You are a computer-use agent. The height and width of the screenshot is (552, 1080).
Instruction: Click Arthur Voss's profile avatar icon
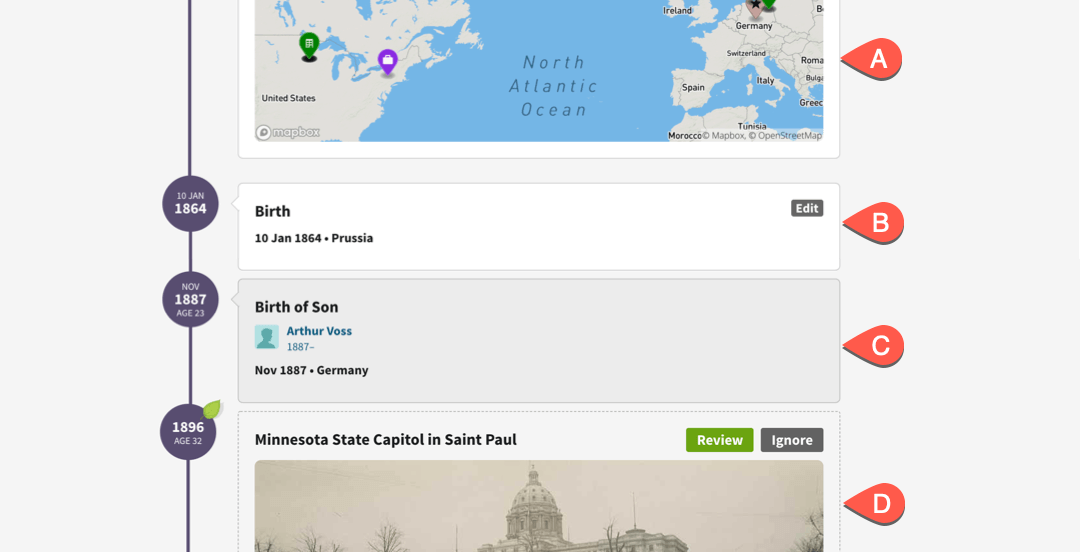(x=267, y=337)
